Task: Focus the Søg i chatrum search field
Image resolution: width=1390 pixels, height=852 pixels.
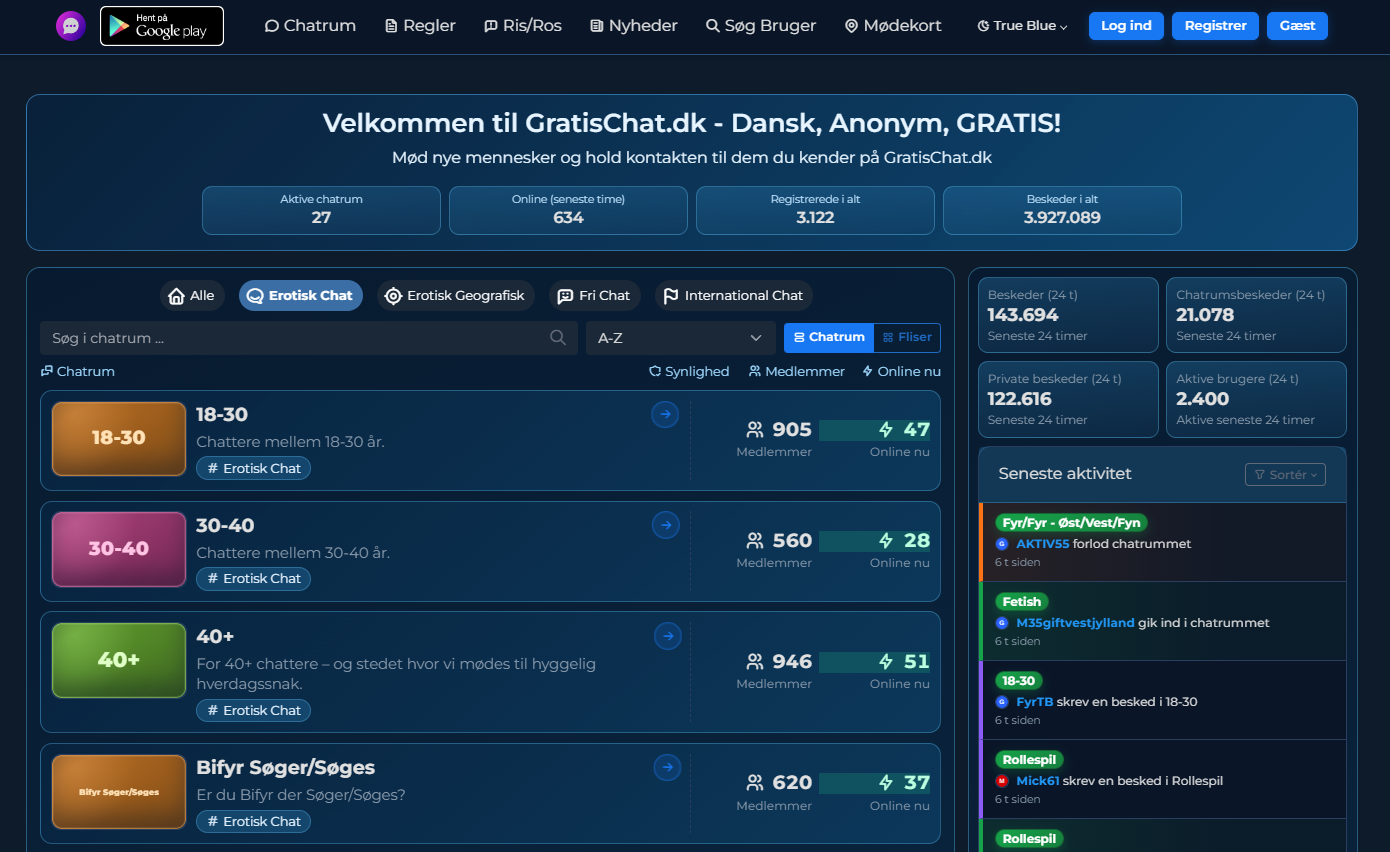Action: tap(295, 338)
